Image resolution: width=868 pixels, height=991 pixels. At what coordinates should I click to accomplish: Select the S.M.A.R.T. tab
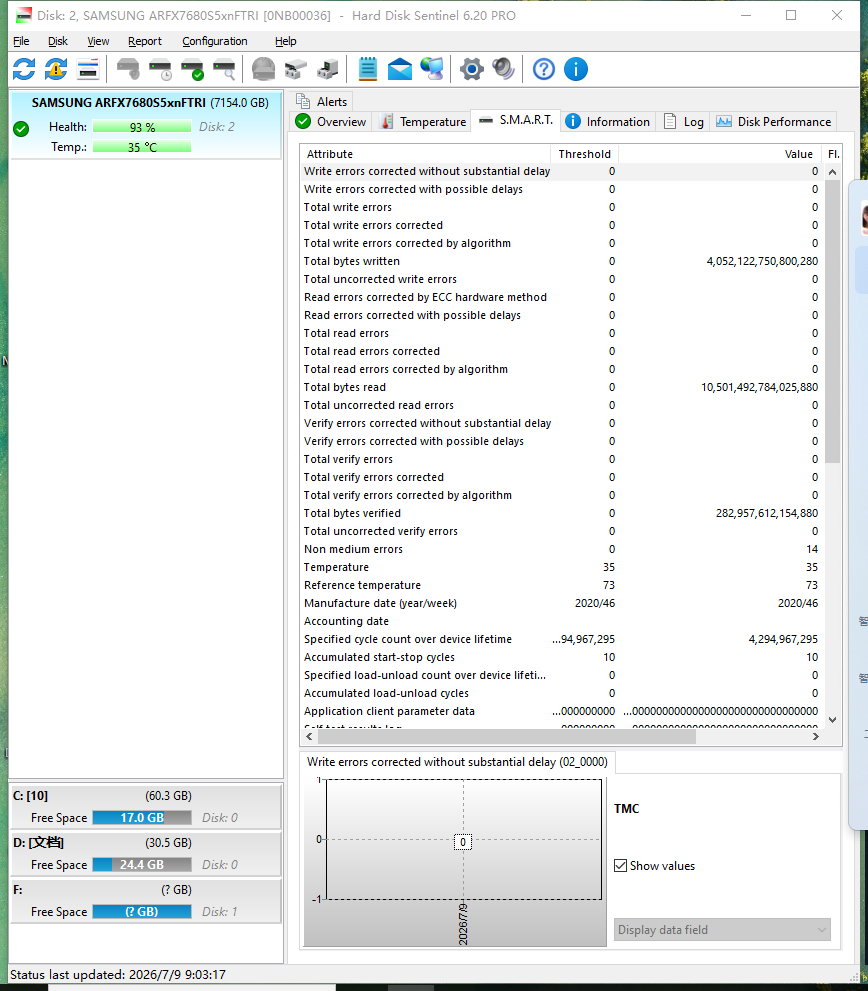pyautogui.click(x=516, y=120)
